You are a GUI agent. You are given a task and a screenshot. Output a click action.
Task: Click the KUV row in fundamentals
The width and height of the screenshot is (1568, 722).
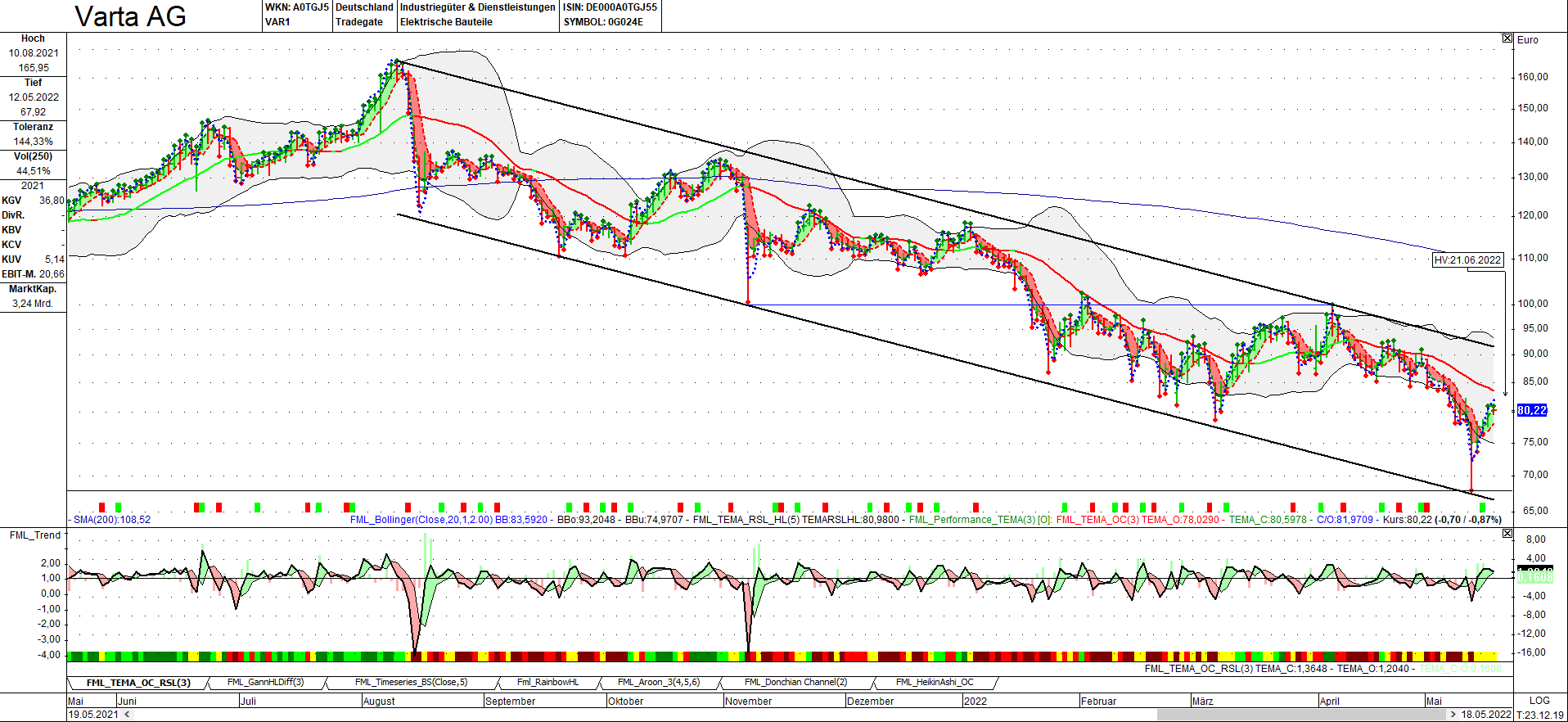click(x=33, y=259)
